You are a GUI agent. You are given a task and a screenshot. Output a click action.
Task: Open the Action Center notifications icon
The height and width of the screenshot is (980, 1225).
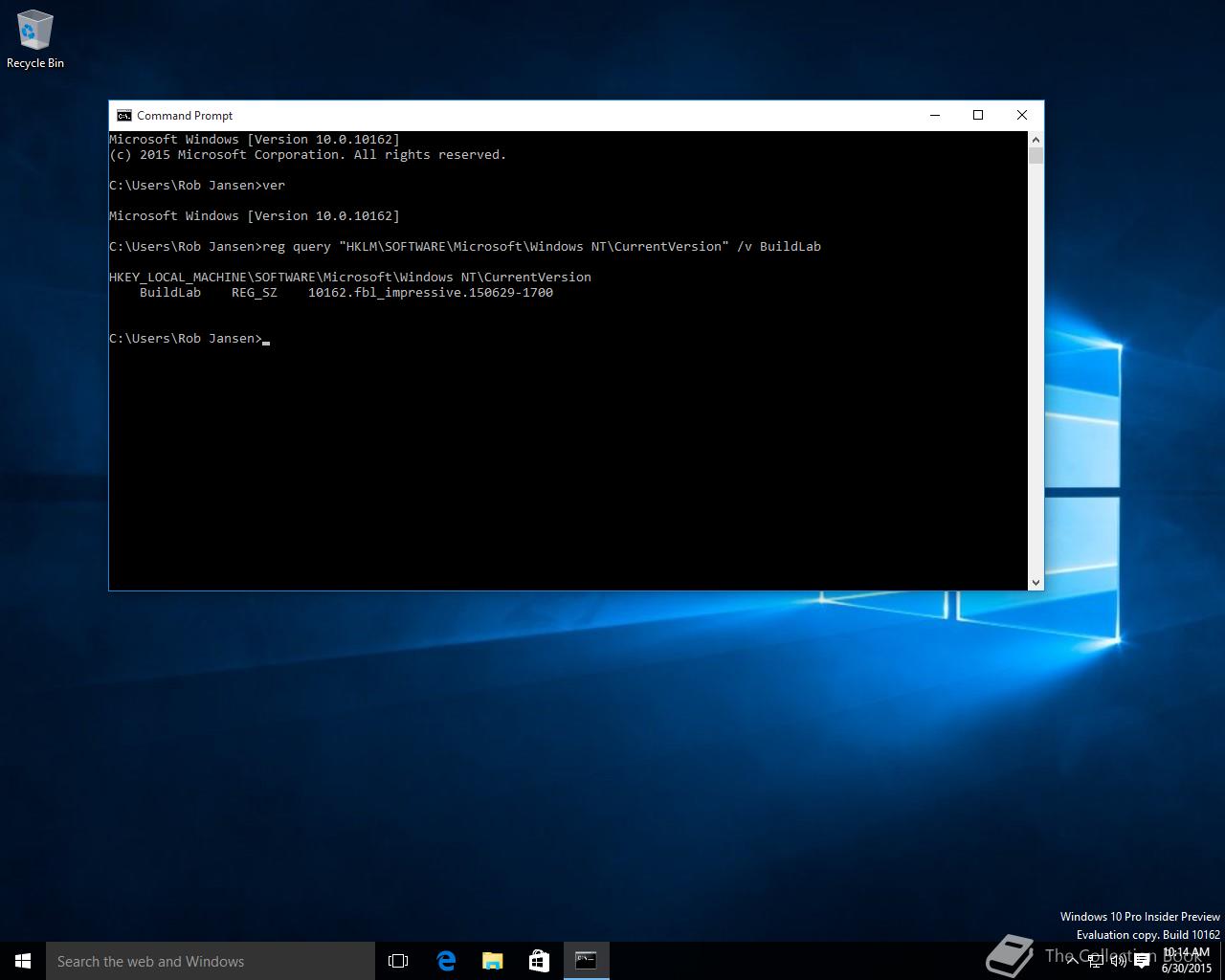pyautogui.click(x=1142, y=961)
